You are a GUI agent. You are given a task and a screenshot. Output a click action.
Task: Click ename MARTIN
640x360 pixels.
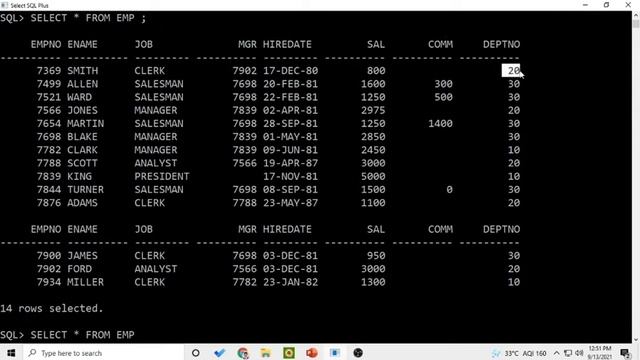coord(86,124)
